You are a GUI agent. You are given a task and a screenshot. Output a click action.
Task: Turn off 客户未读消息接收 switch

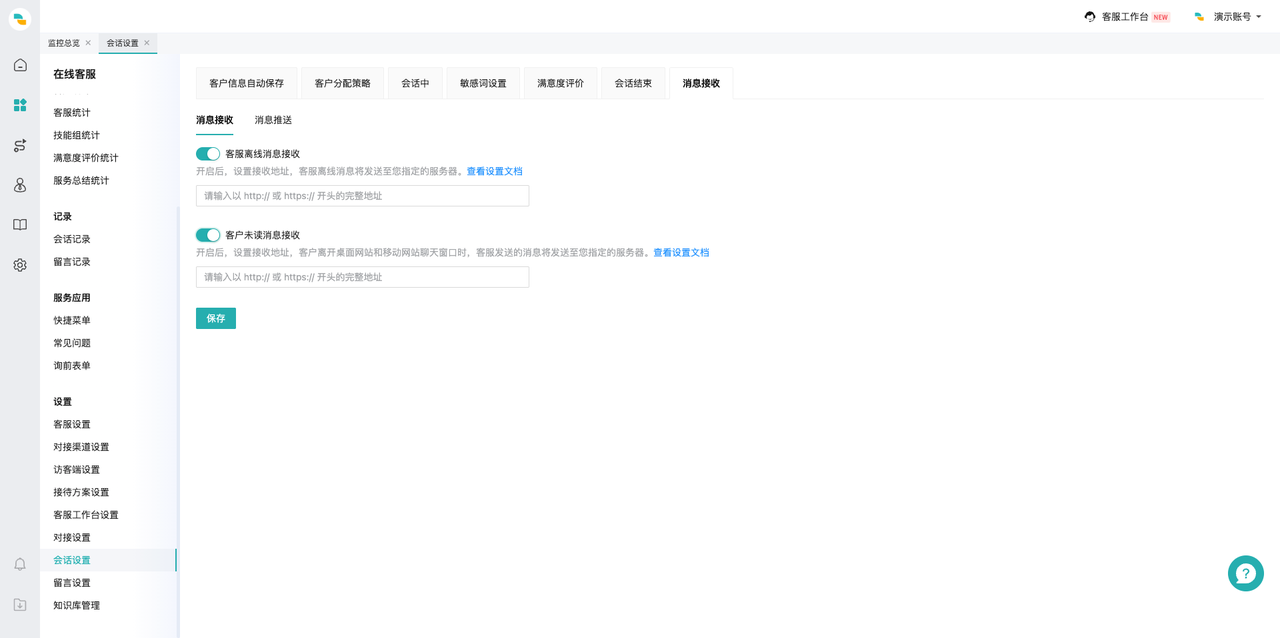coord(208,235)
